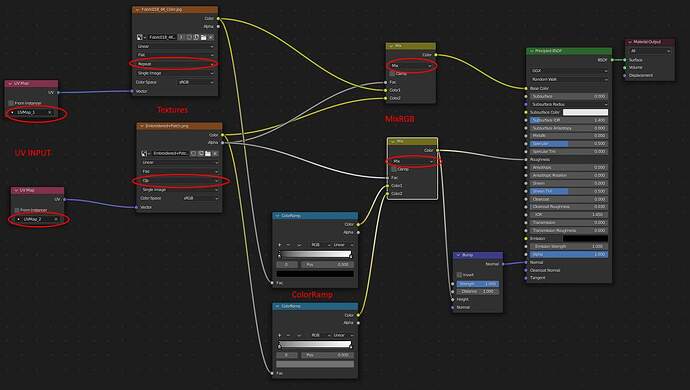
Task: Collapse the Principled BSDF node via header arrow
Action: pyautogui.click(x=531, y=51)
